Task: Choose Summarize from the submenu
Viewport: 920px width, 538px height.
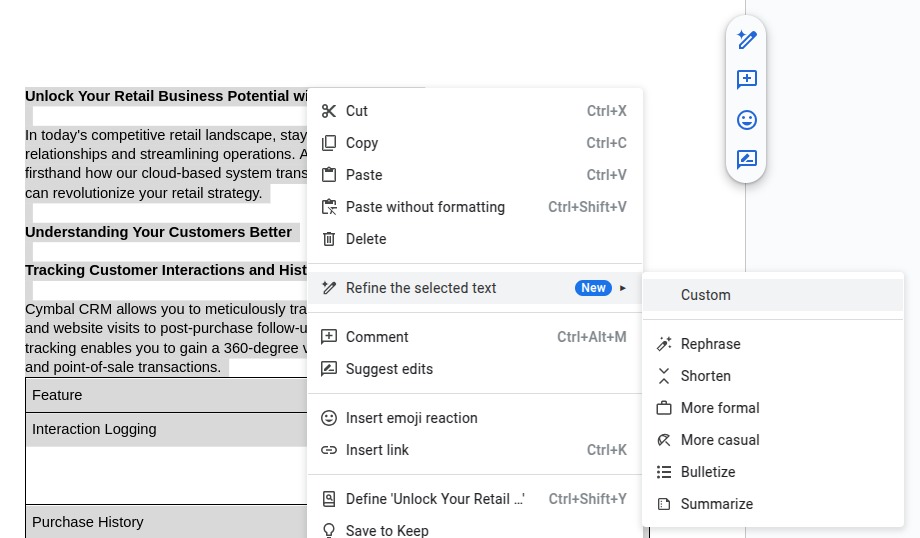Action: click(x=717, y=504)
